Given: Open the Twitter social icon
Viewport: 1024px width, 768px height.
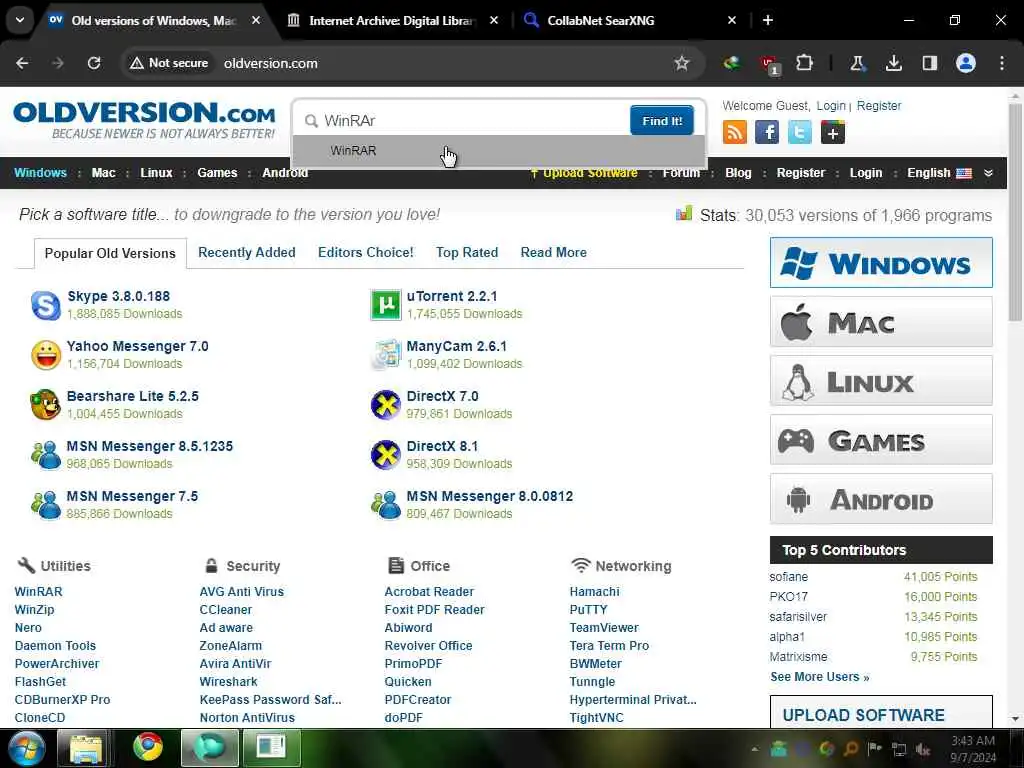Looking at the screenshot, I should (799, 133).
